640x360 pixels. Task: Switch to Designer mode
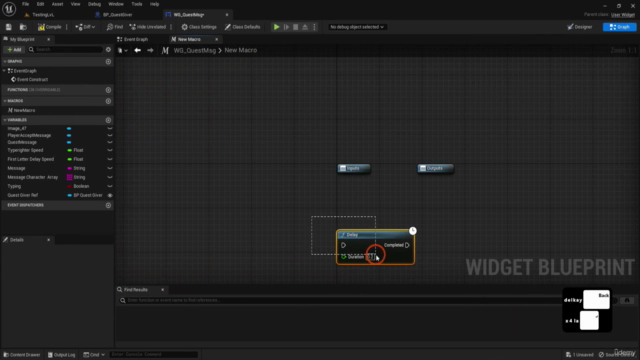point(580,27)
